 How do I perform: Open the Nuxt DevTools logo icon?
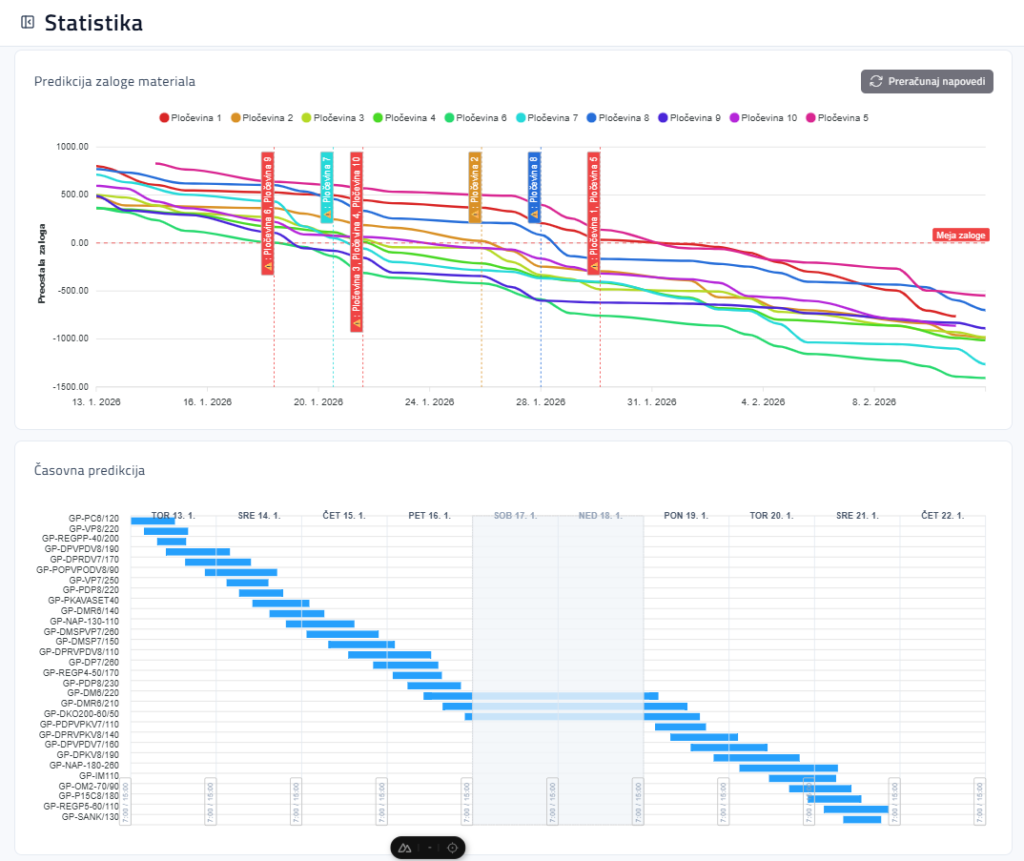pyautogui.click(x=406, y=847)
